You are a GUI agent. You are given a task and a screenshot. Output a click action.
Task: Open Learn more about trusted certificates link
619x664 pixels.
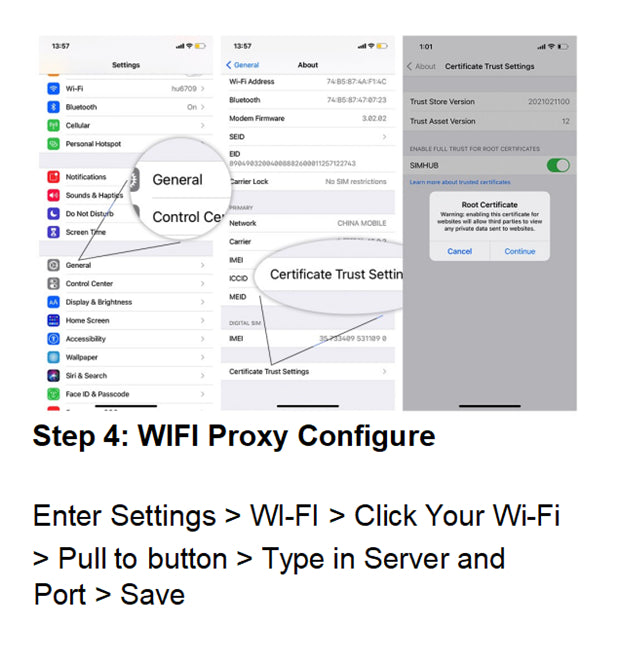460,182
